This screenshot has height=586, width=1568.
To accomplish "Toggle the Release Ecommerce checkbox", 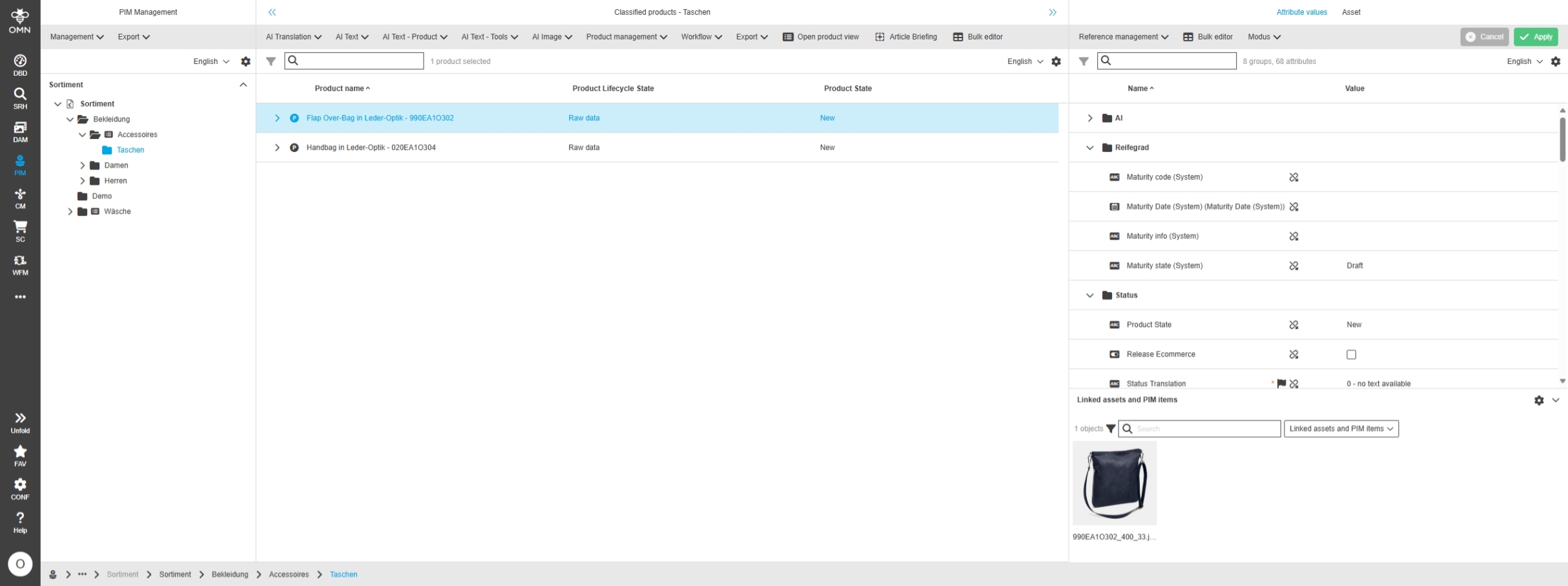I will [x=1351, y=355].
